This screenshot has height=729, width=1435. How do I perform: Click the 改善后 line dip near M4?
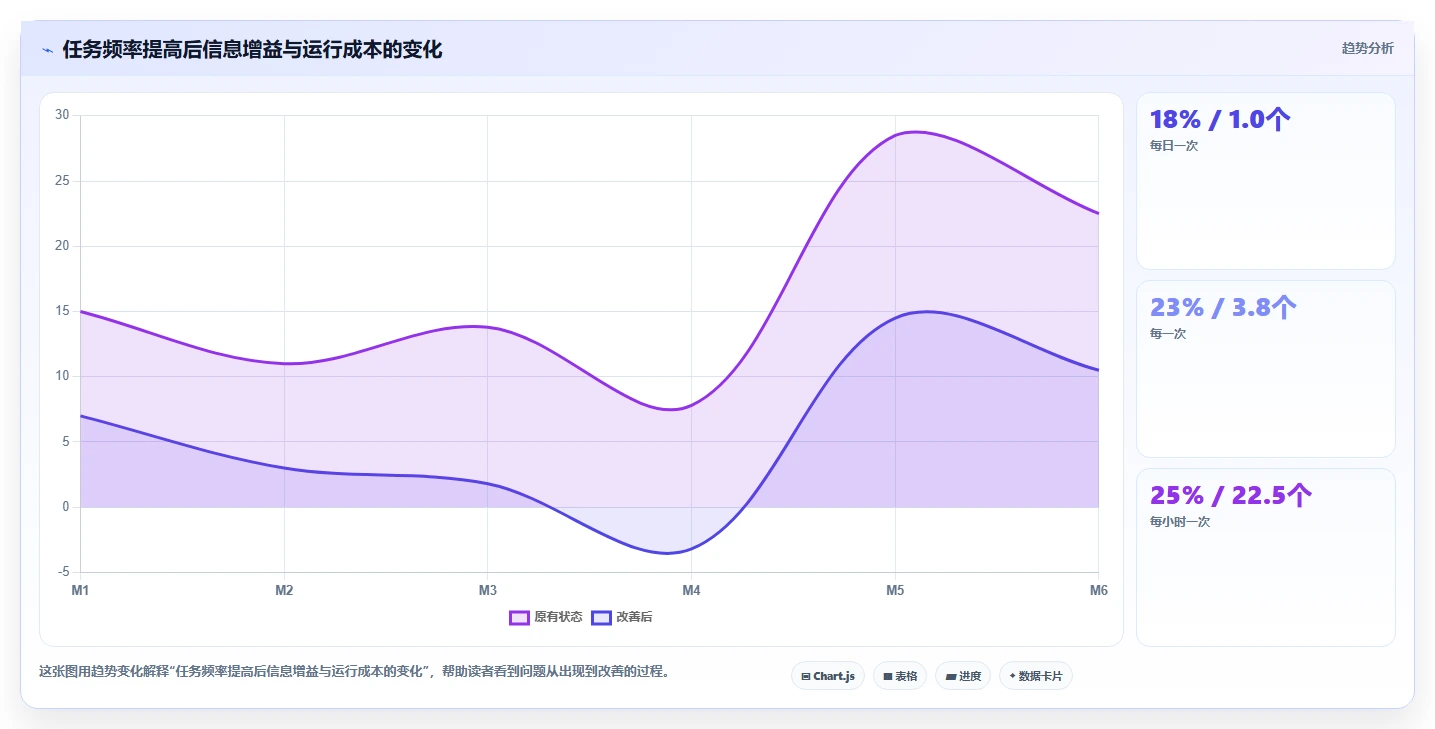point(667,553)
